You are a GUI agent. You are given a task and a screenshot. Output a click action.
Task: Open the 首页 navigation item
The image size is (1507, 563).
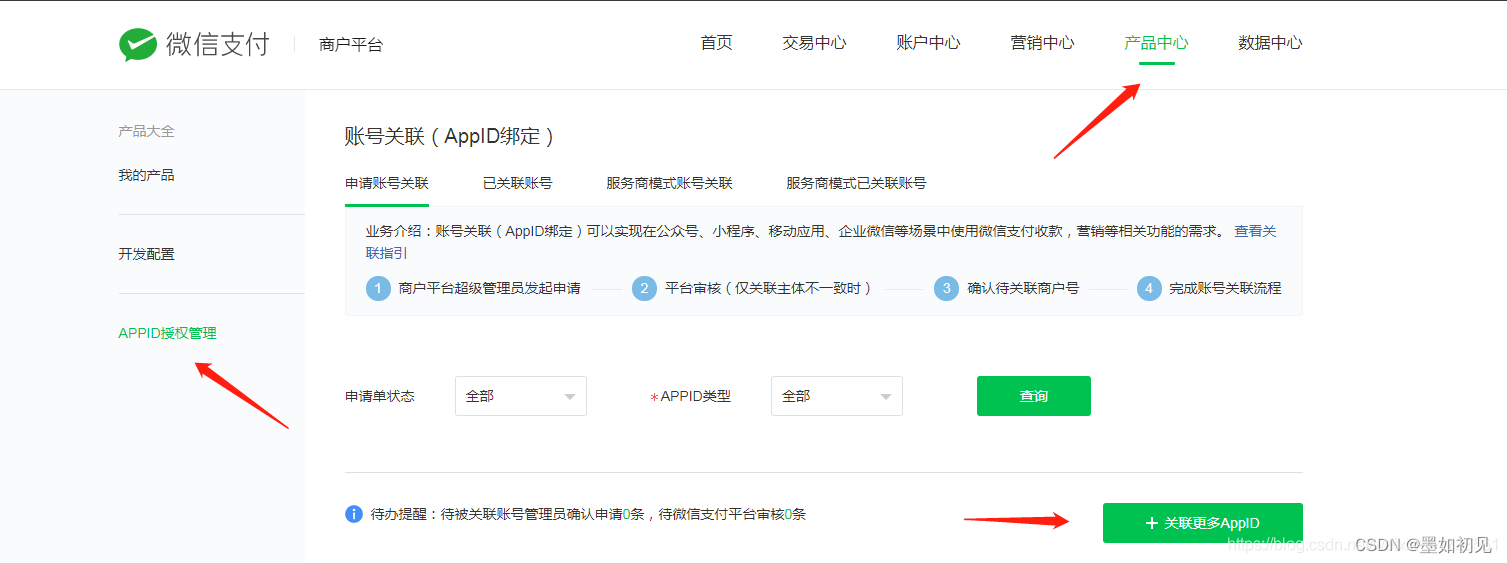coord(716,43)
